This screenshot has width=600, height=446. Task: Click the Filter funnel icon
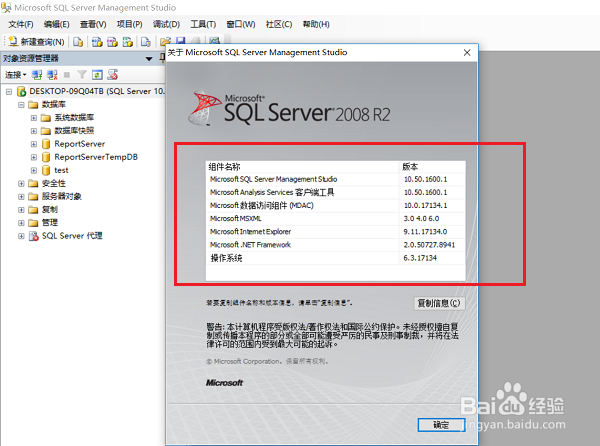[x=82, y=75]
